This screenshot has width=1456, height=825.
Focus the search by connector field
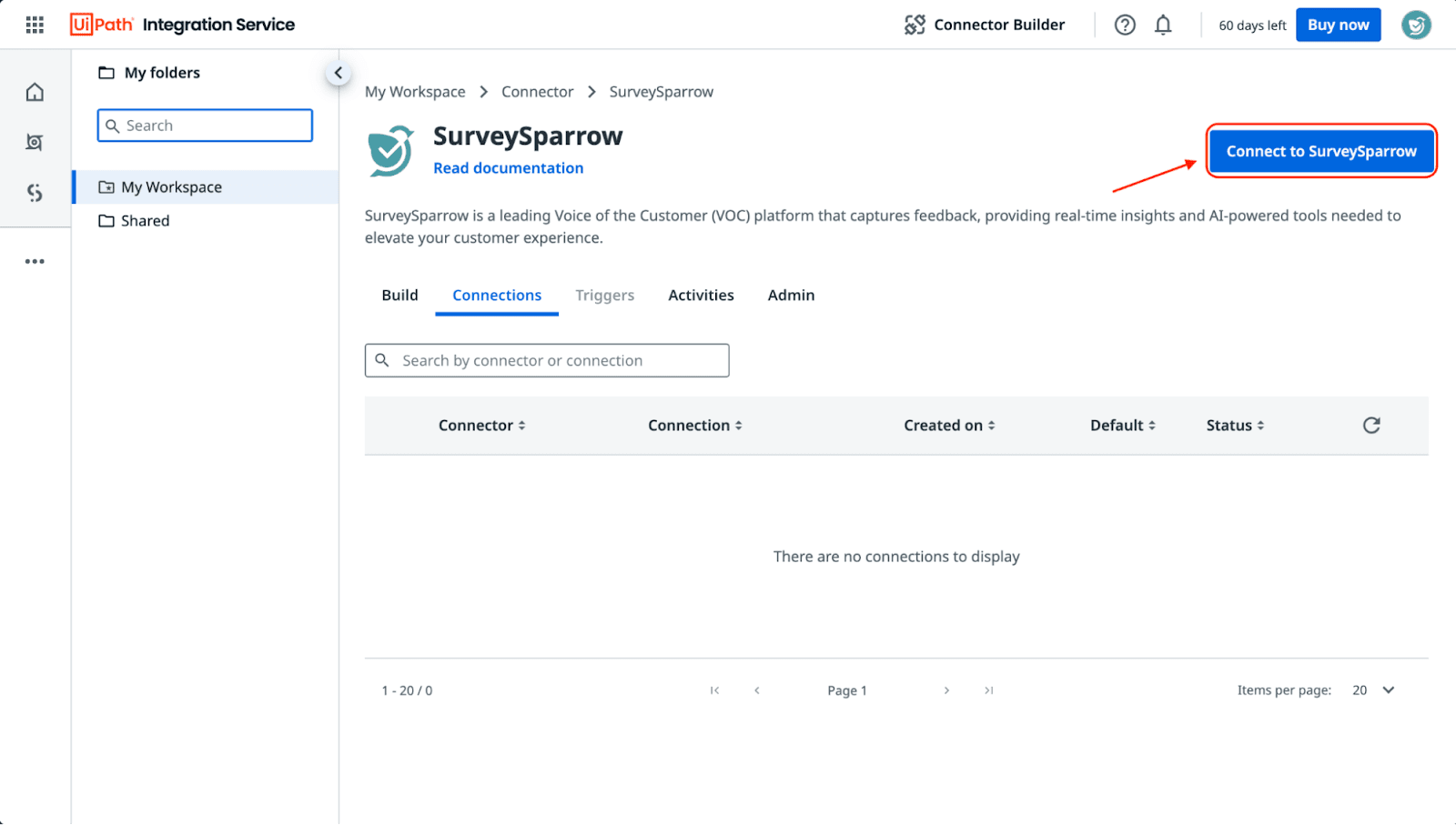click(560, 360)
